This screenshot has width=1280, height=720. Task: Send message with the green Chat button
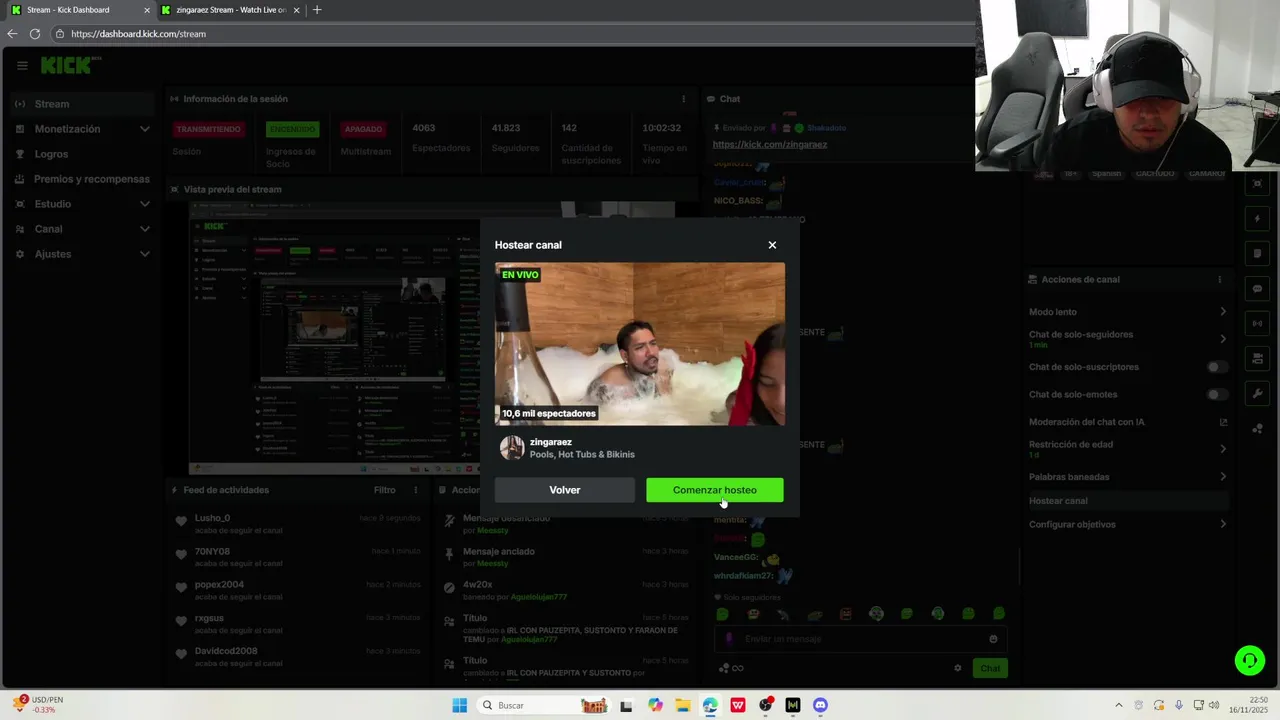tap(990, 668)
